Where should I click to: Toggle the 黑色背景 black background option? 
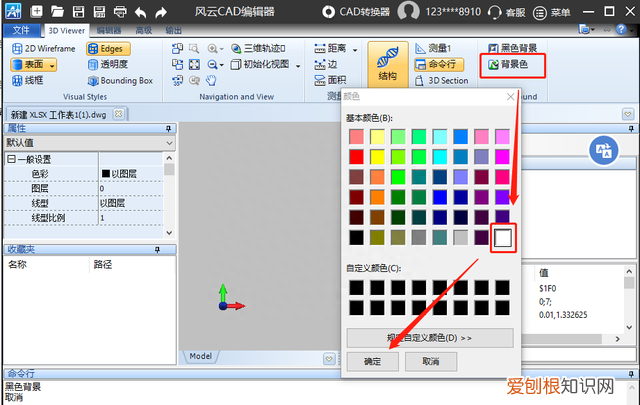515,48
